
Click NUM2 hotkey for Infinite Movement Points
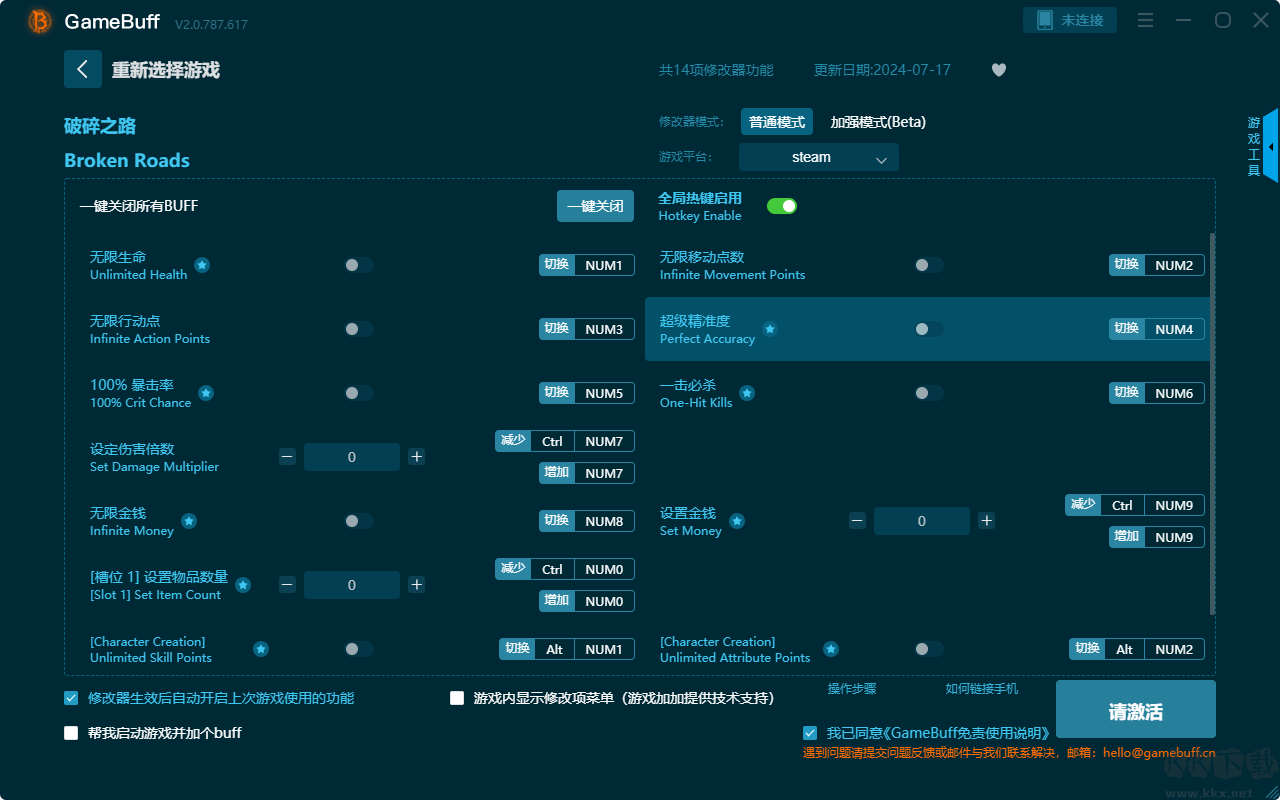tap(1174, 265)
